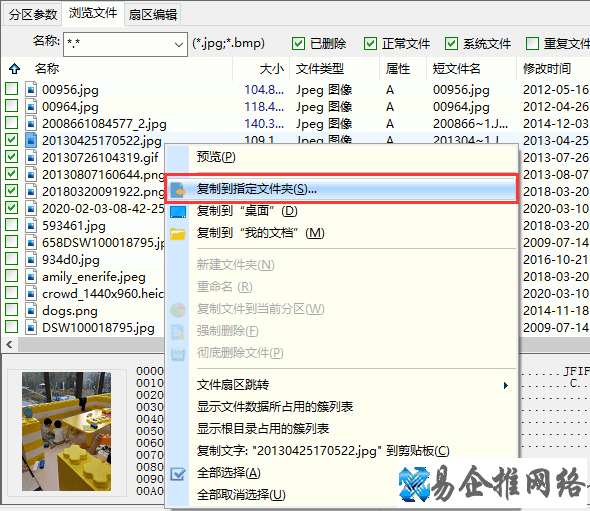This screenshot has width=590, height=511.
Task: Click the (*.jpg;*.bmp) filter hint
Action: [x=228, y=43]
